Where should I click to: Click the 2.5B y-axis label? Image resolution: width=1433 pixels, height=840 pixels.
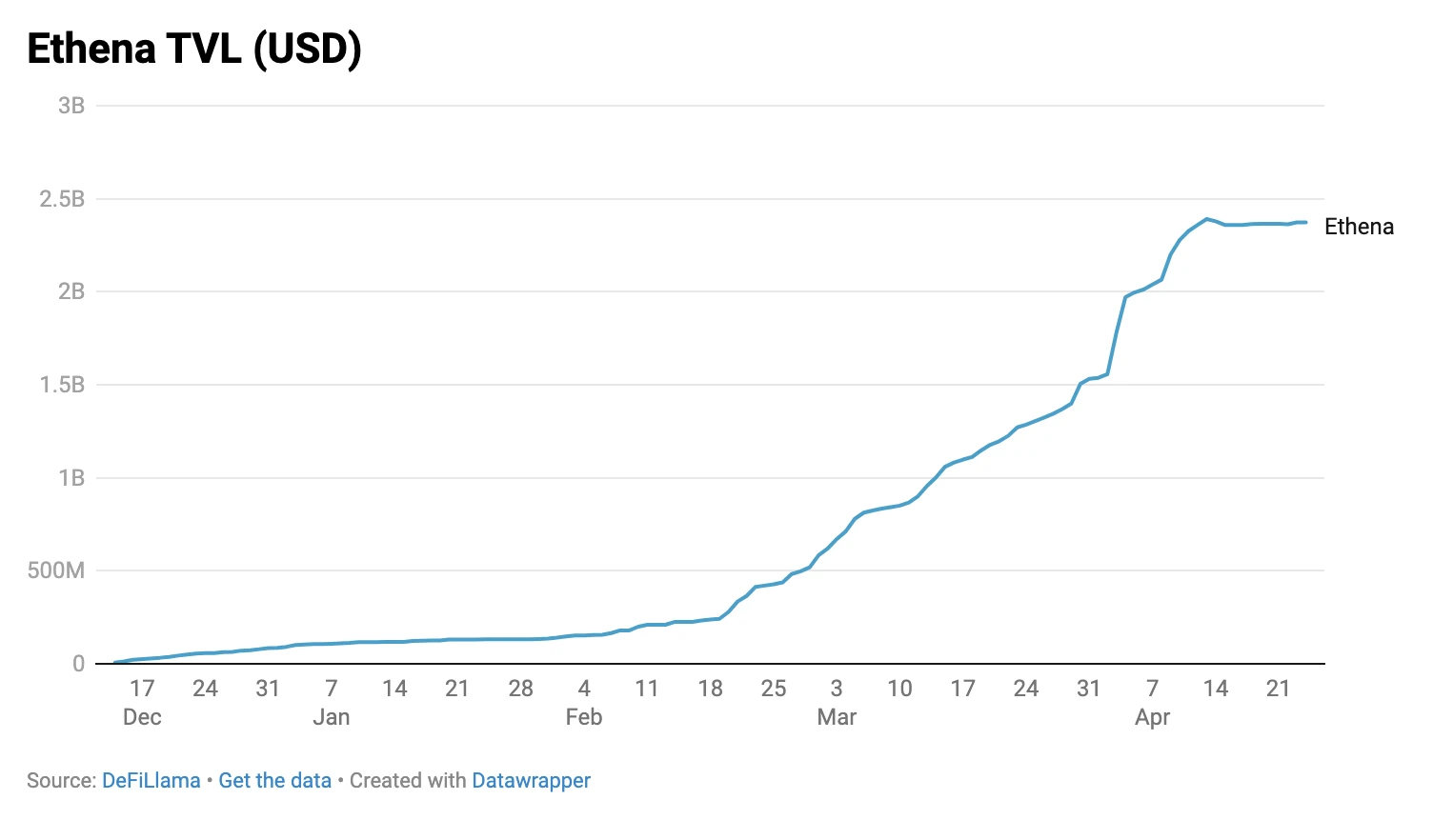[x=62, y=199]
